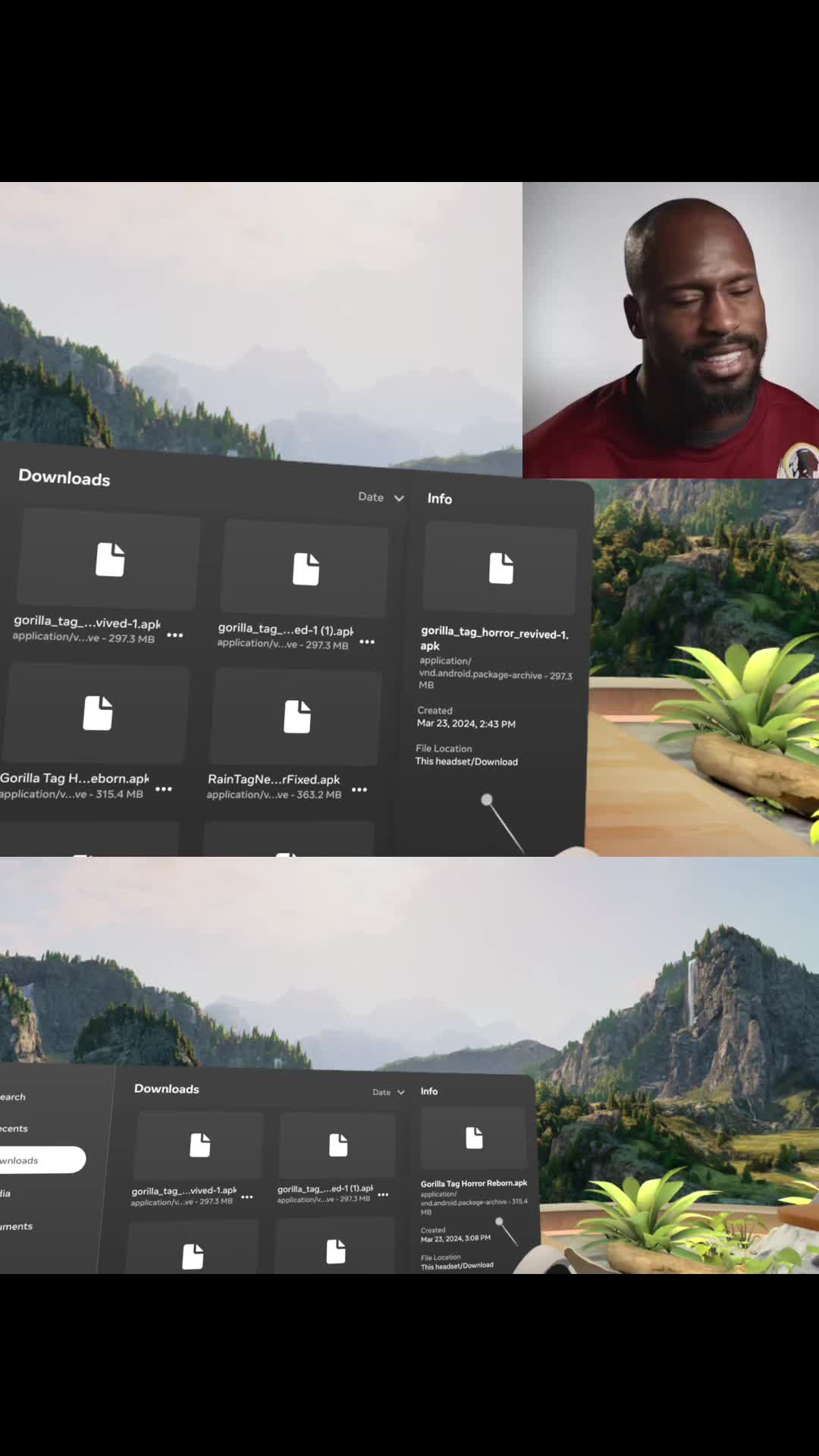This screenshot has height=1456, width=819.
Task: Open Media in the lower panel sidebar
Action: tap(5, 1194)
